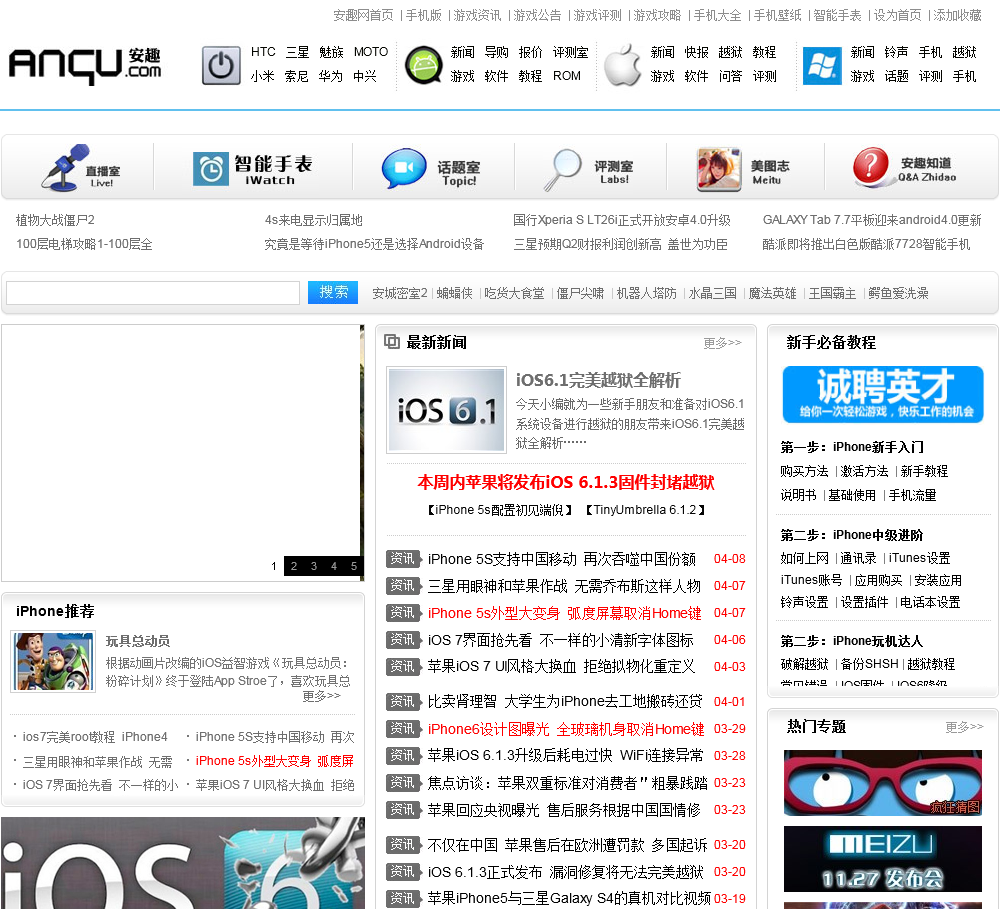Go to slideshow slide 2
This screenshot has height=909, width=1000.
pos(294,566)
